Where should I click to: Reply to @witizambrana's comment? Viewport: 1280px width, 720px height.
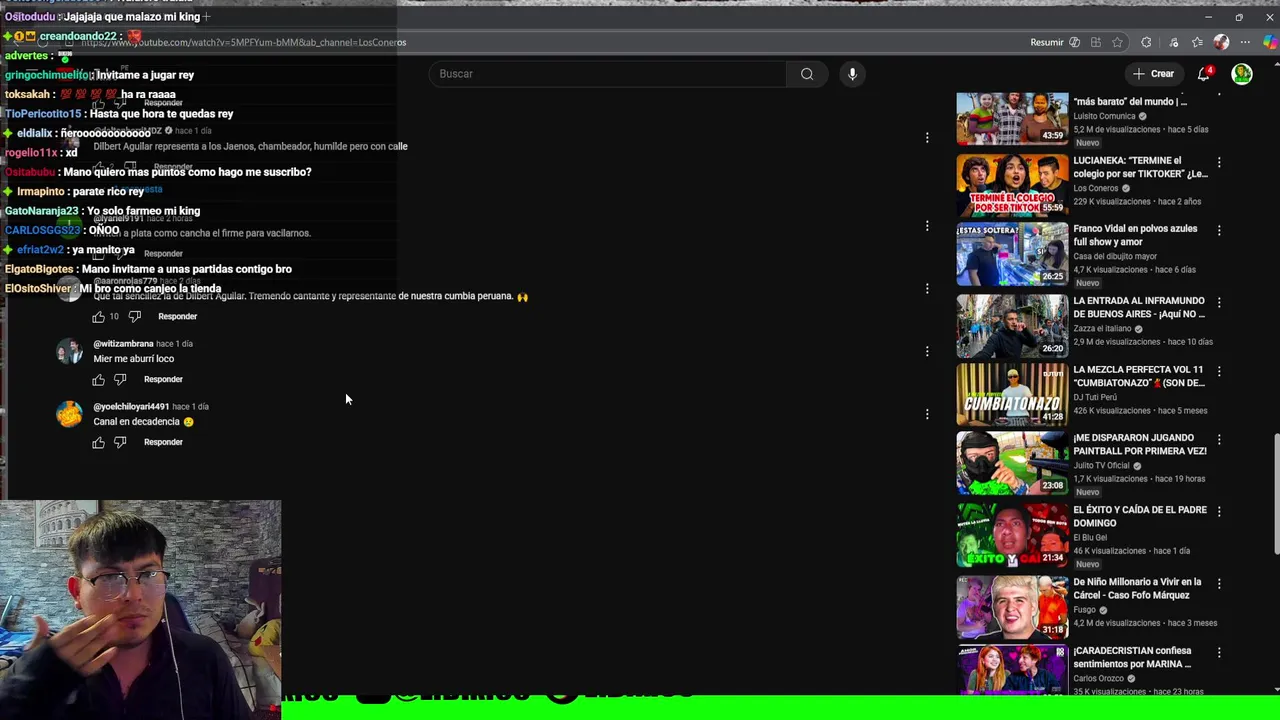tap(163, 379)
